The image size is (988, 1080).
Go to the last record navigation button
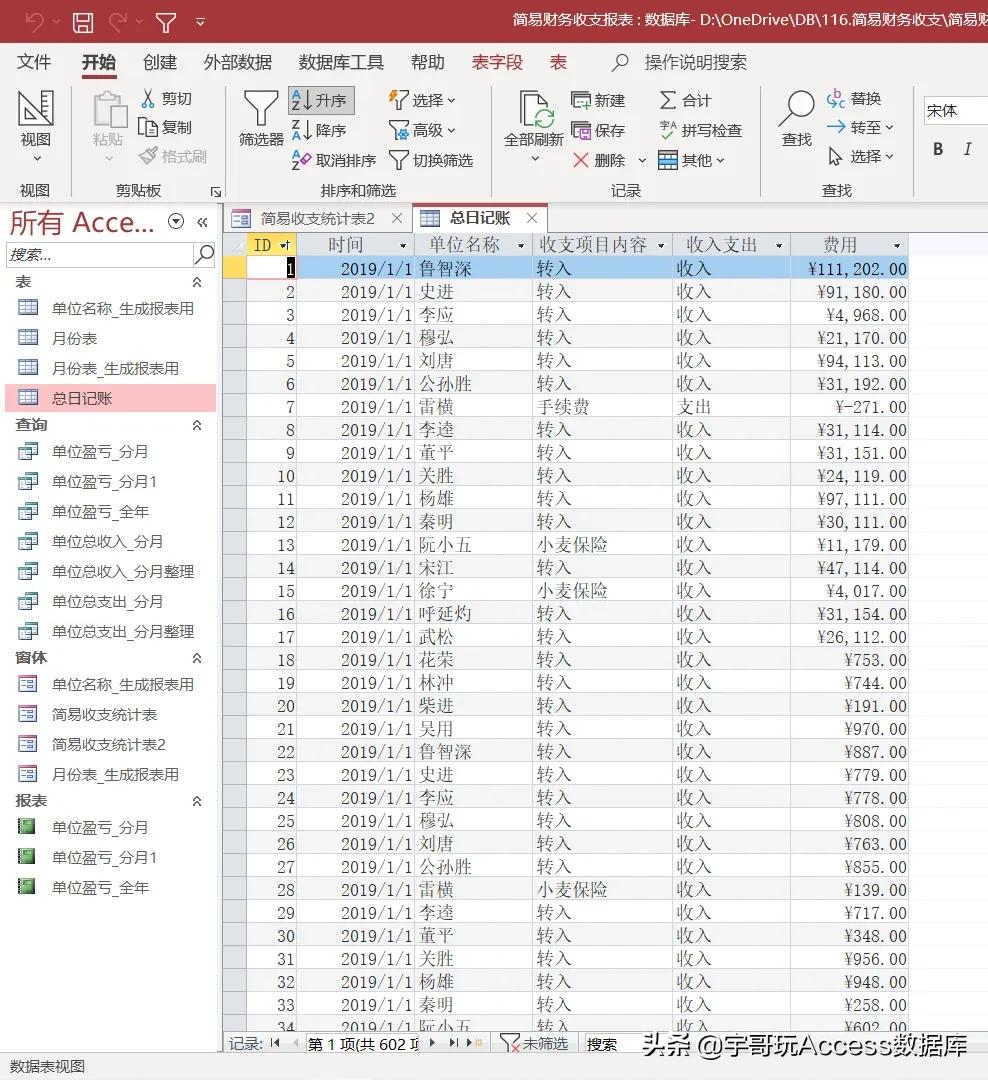453,1043
